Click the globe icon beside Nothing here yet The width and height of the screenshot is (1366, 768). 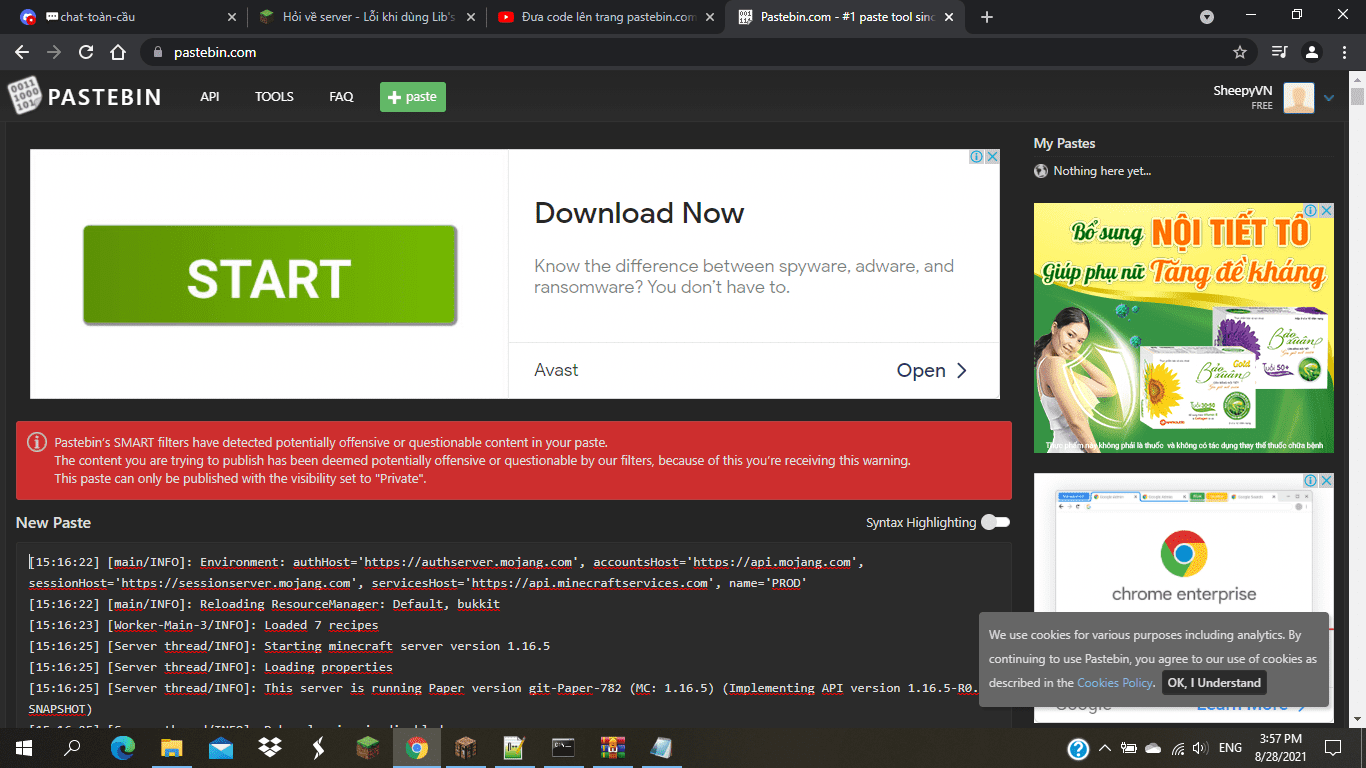point(1041,171)
